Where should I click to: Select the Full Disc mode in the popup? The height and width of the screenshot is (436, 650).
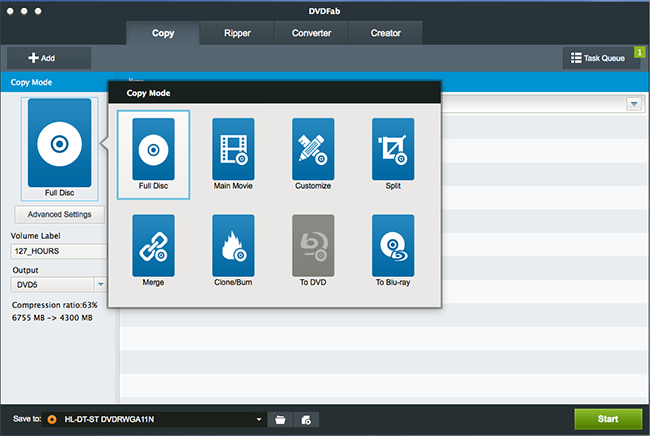pos(153,154)
